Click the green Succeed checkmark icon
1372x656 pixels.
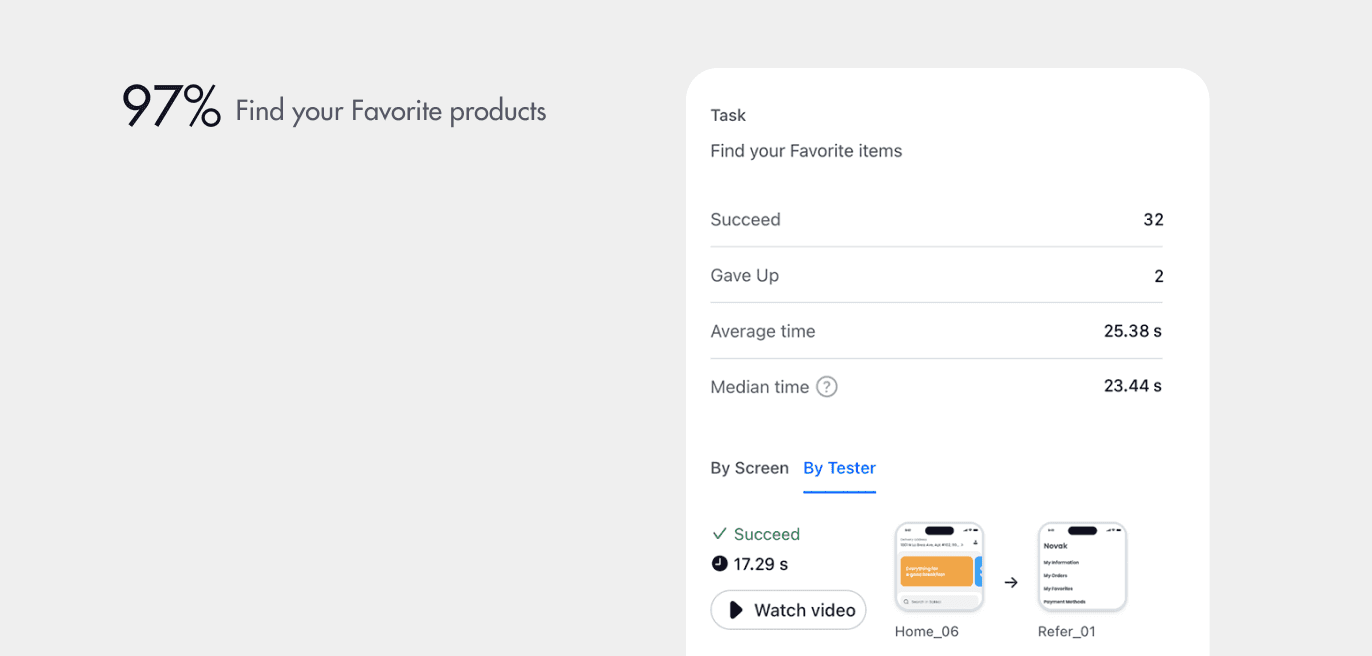click(719, 534)
